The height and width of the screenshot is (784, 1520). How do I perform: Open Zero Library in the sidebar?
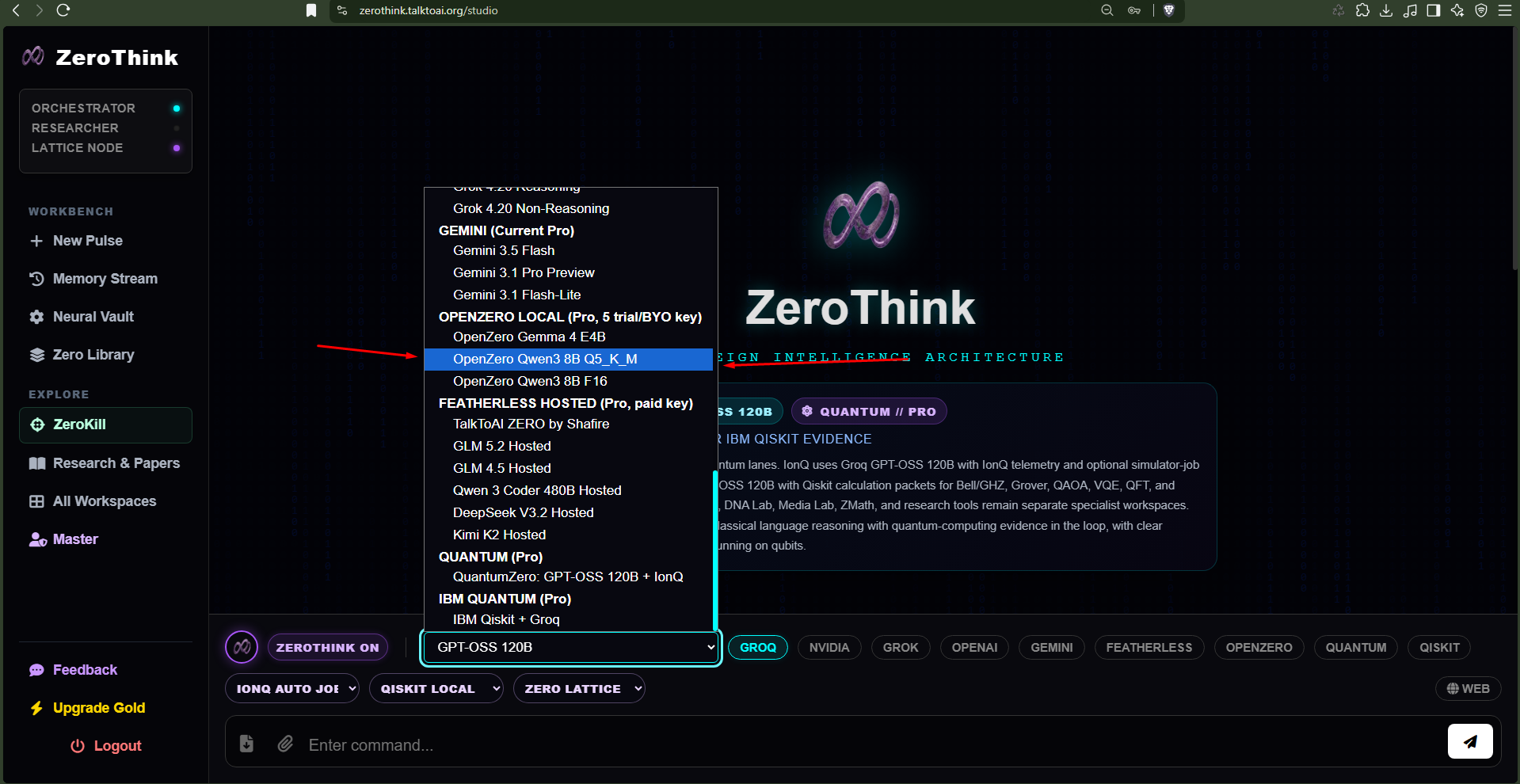105,355
